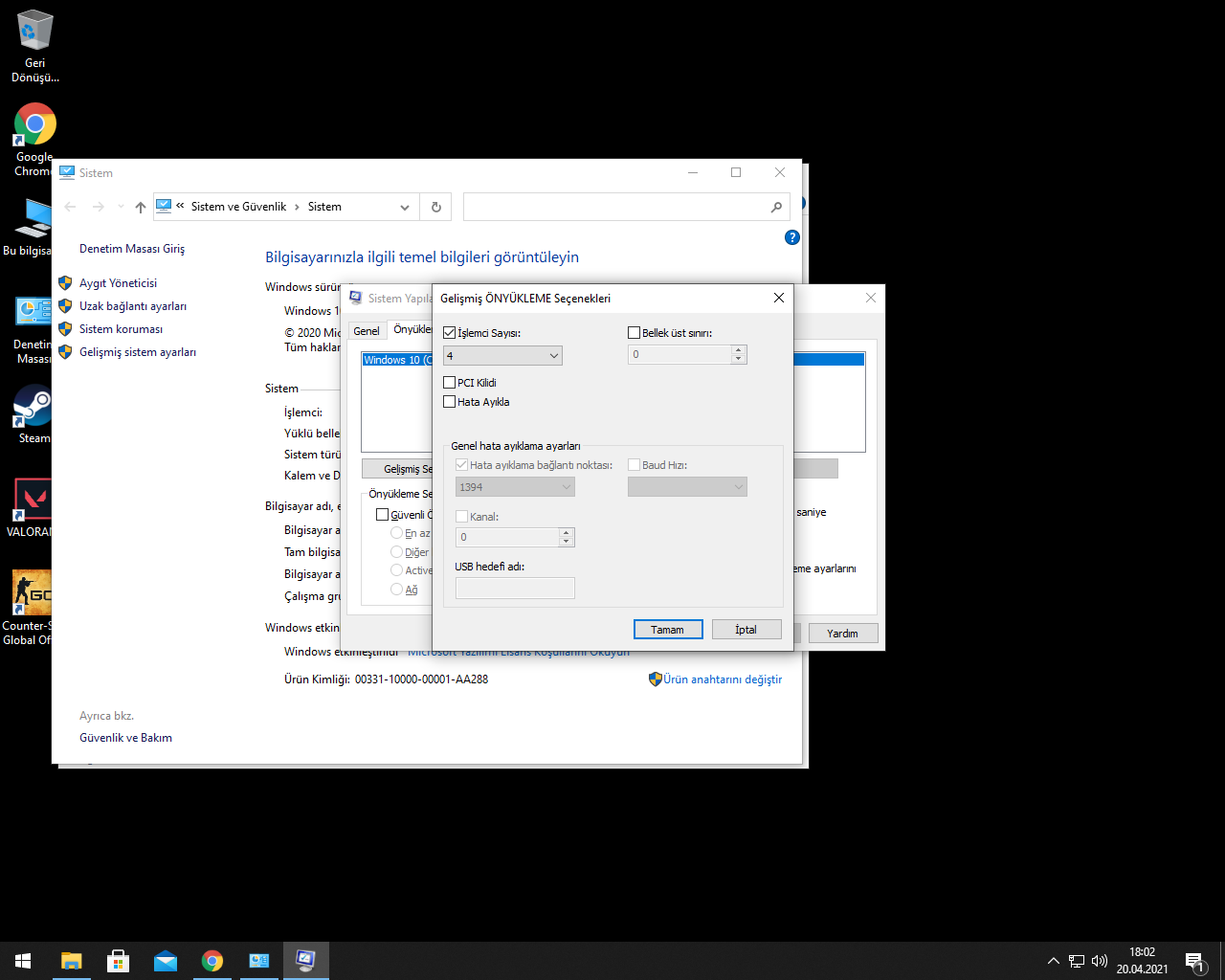
Task: Open Uzak bağlantı ayarları link
Action: [133, 306]
